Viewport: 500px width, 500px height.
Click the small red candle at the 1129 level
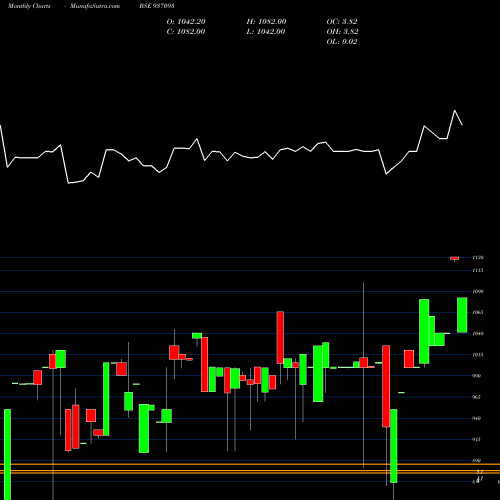454,258
